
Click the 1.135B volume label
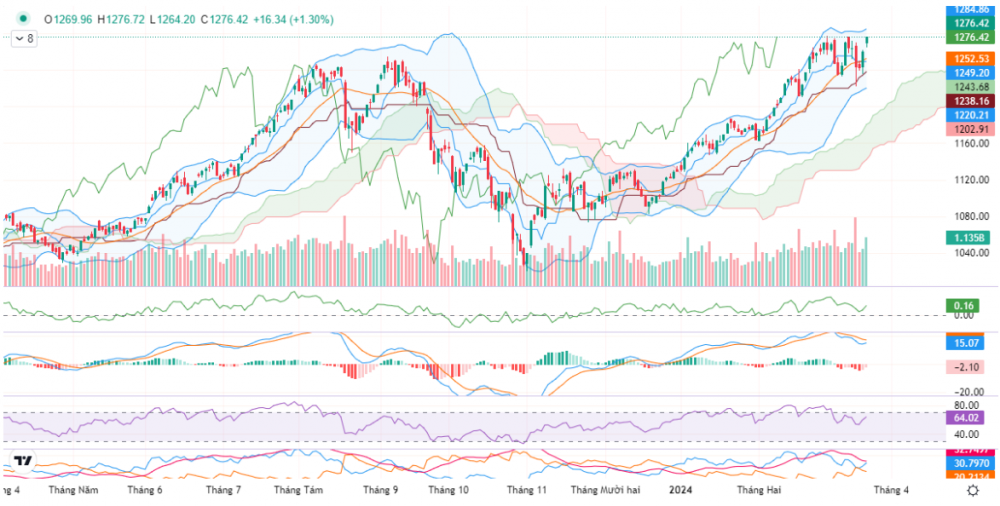(969, 238)
